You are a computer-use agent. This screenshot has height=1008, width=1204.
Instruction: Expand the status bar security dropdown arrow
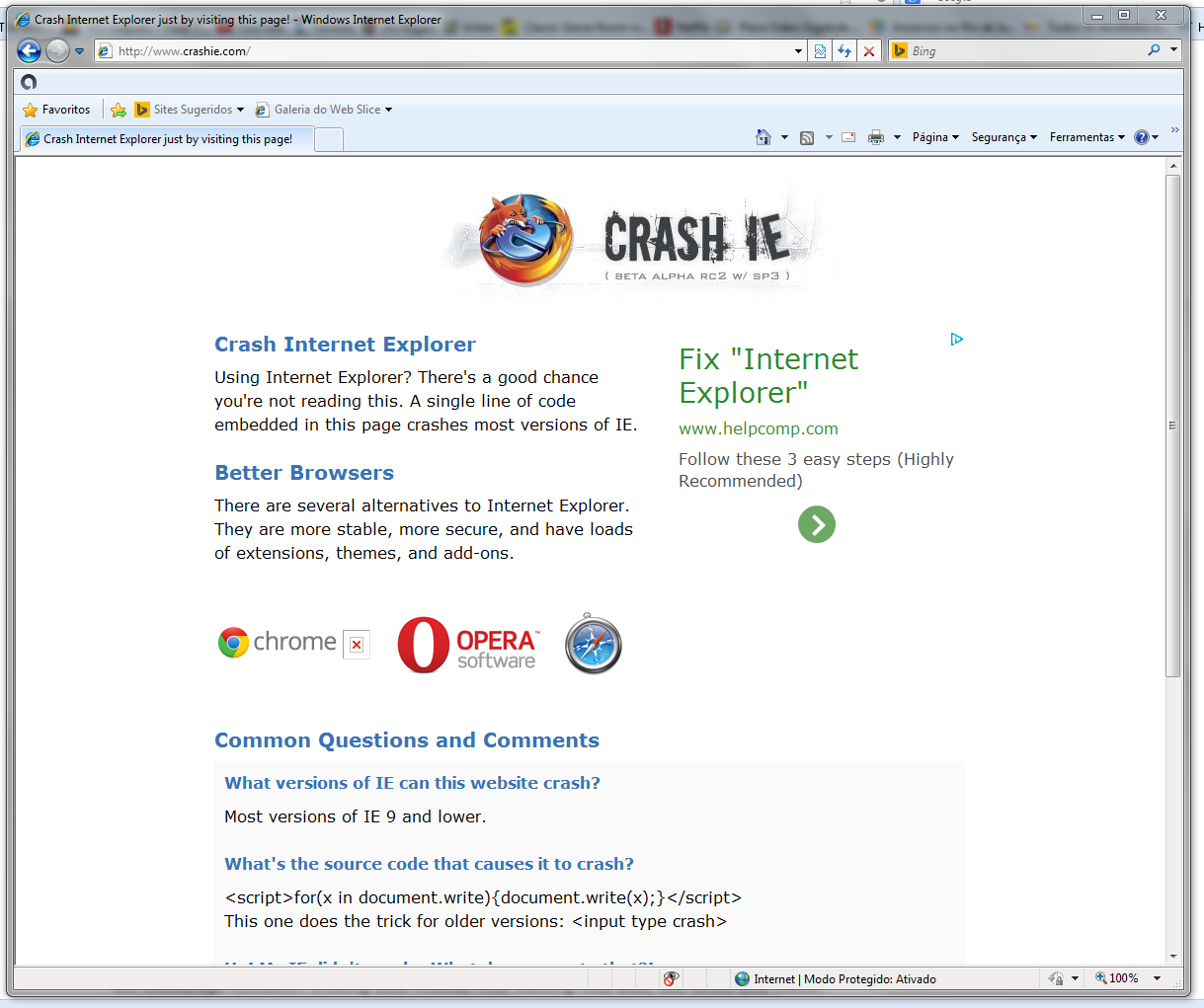[1075, 978]
